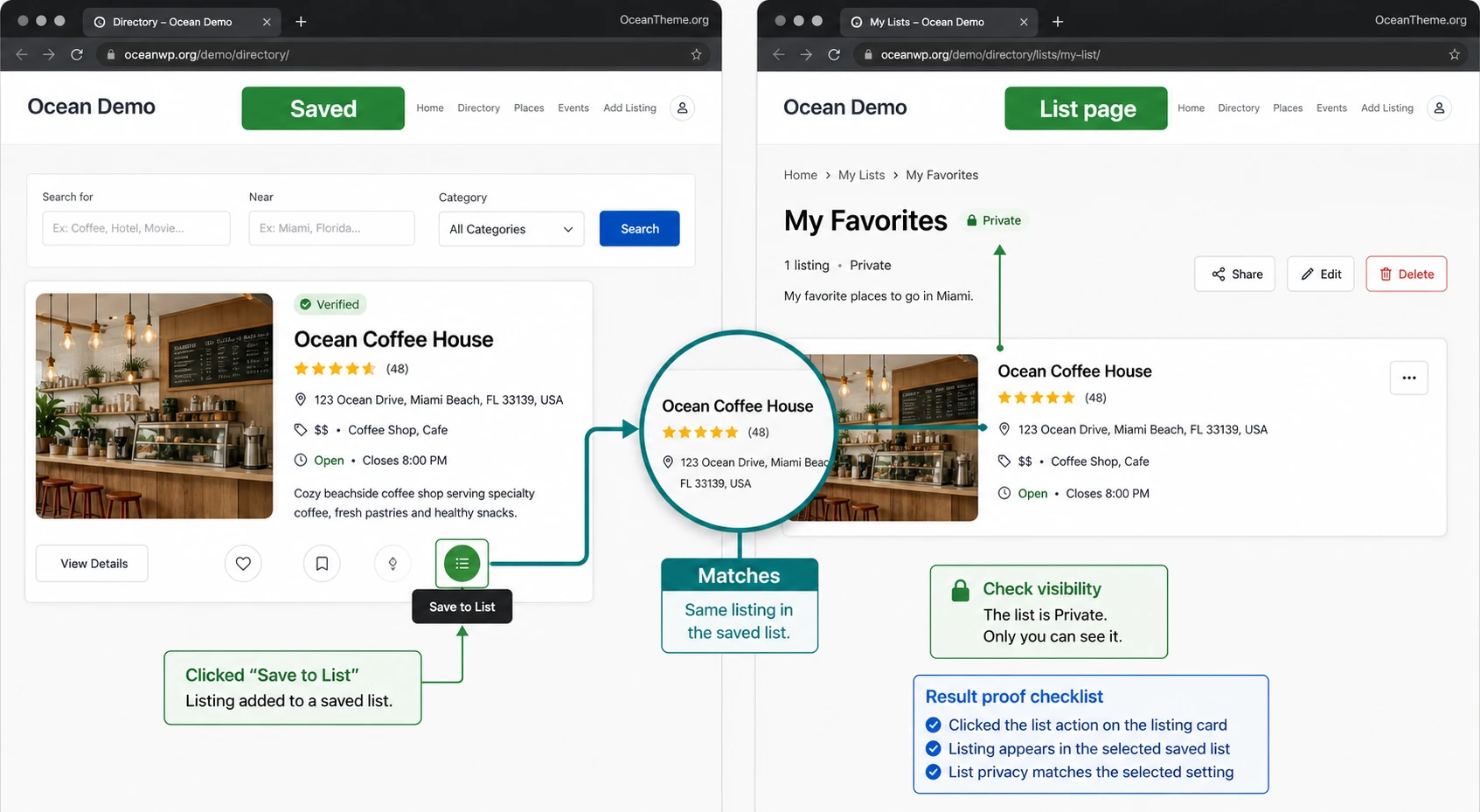
Task: Click the Verified badge on Ocean Coffee House
Action: [x=330, y=304]
